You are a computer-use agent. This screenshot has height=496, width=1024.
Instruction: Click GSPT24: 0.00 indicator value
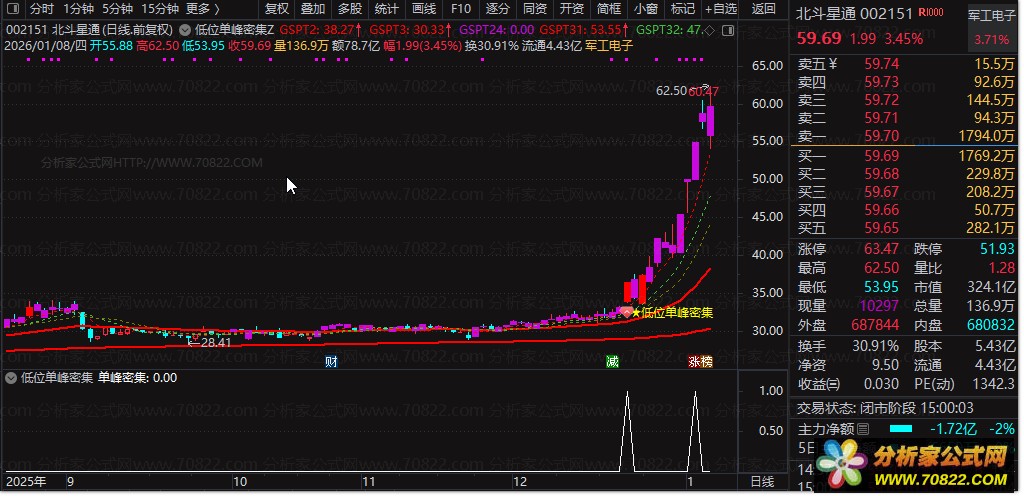pos(497,29)
